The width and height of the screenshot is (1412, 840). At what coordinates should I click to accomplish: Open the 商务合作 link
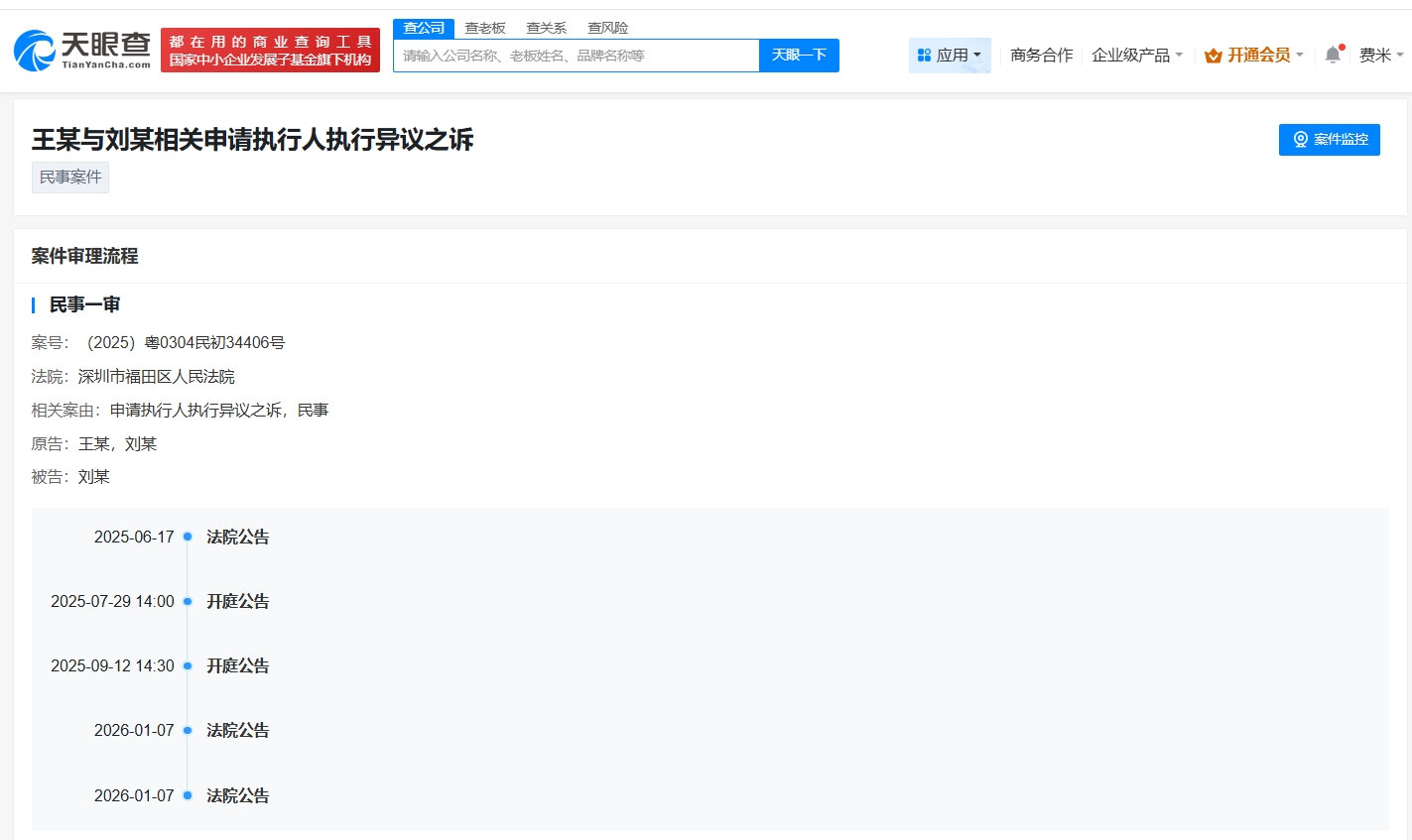pyautogui.click(x=1041, y=56)
